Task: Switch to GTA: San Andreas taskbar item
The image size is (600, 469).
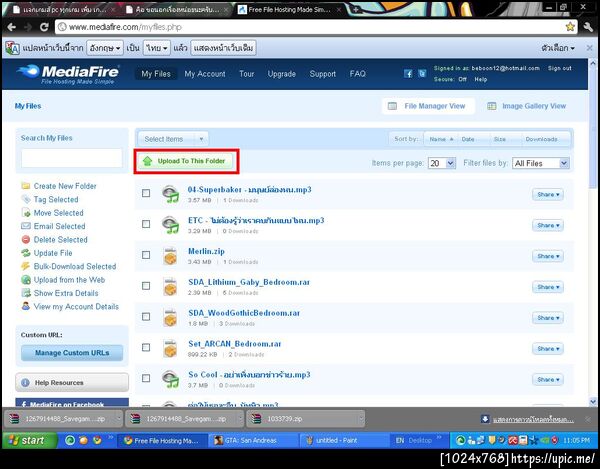Action: click(253, 441)
